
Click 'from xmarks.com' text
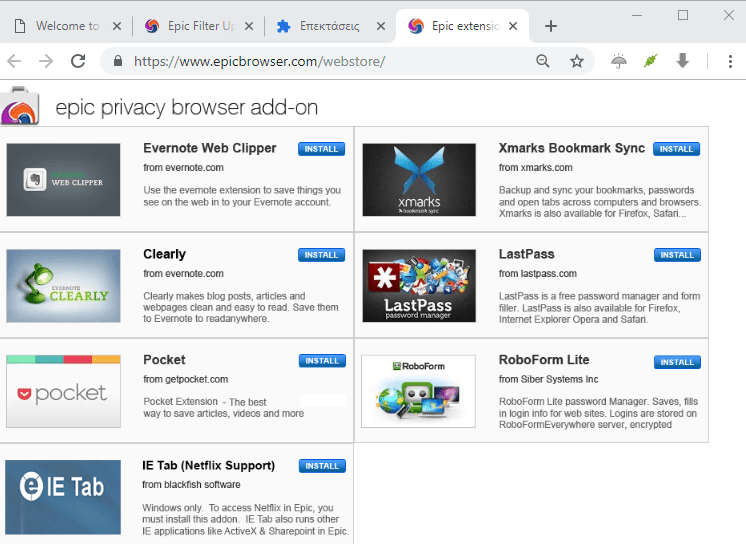(536, 168)
